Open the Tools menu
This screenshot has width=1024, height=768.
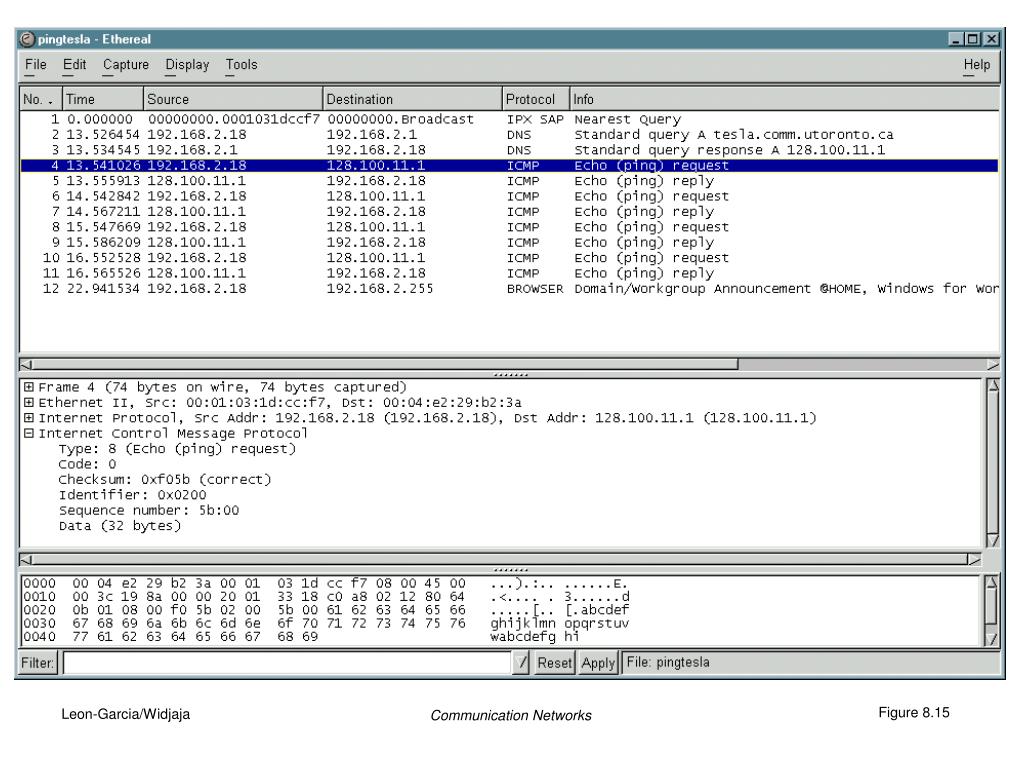click(x=242, y=65)
